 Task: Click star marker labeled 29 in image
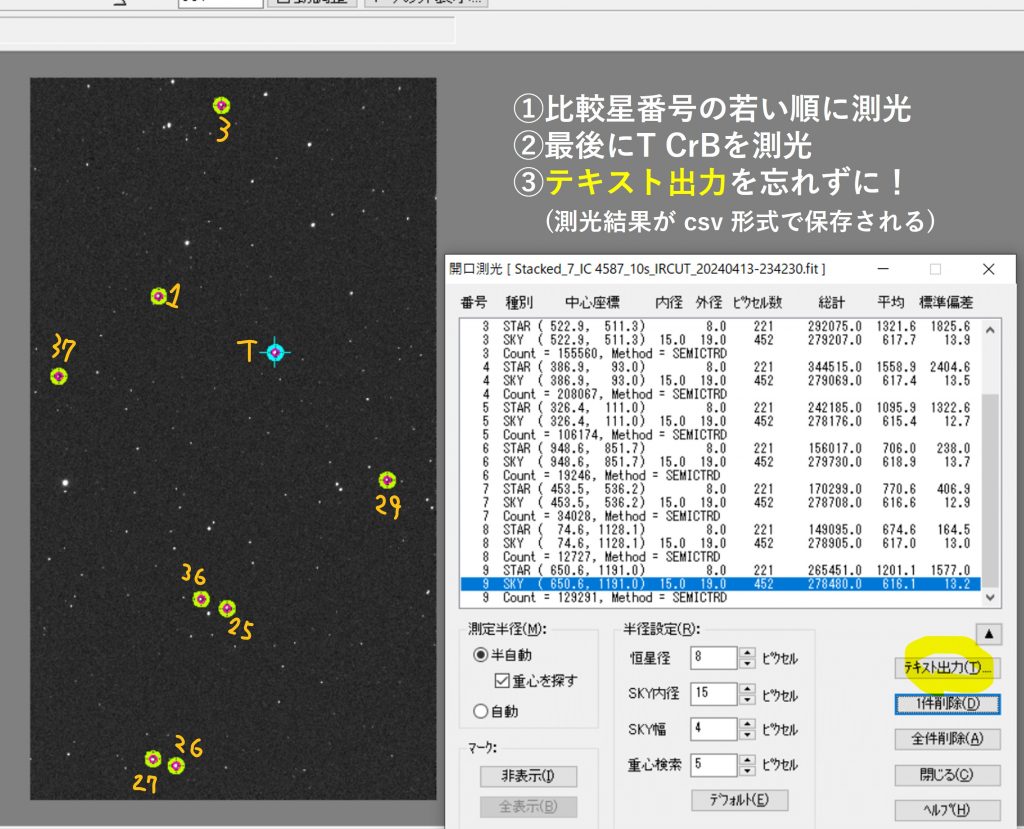pos(387,480)
